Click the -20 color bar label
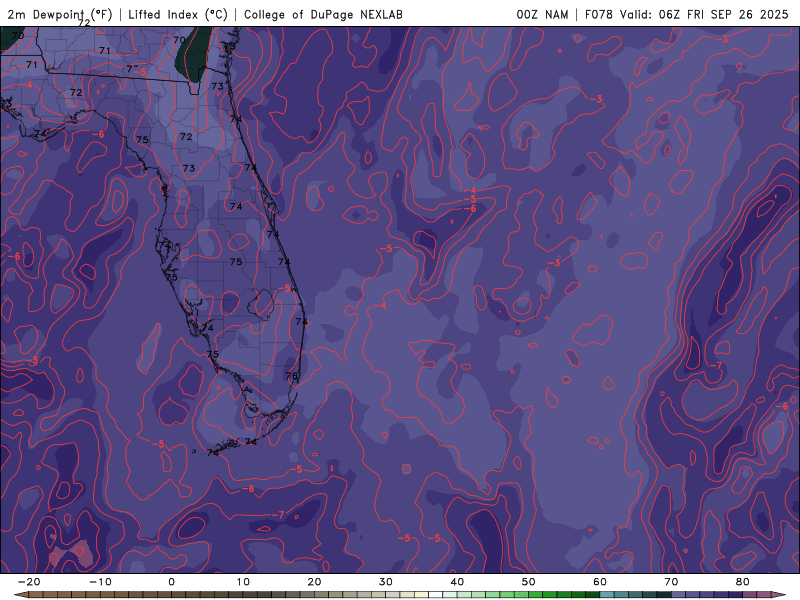The image size is (800, 600). pyautogui.click(x=29, y=582)
